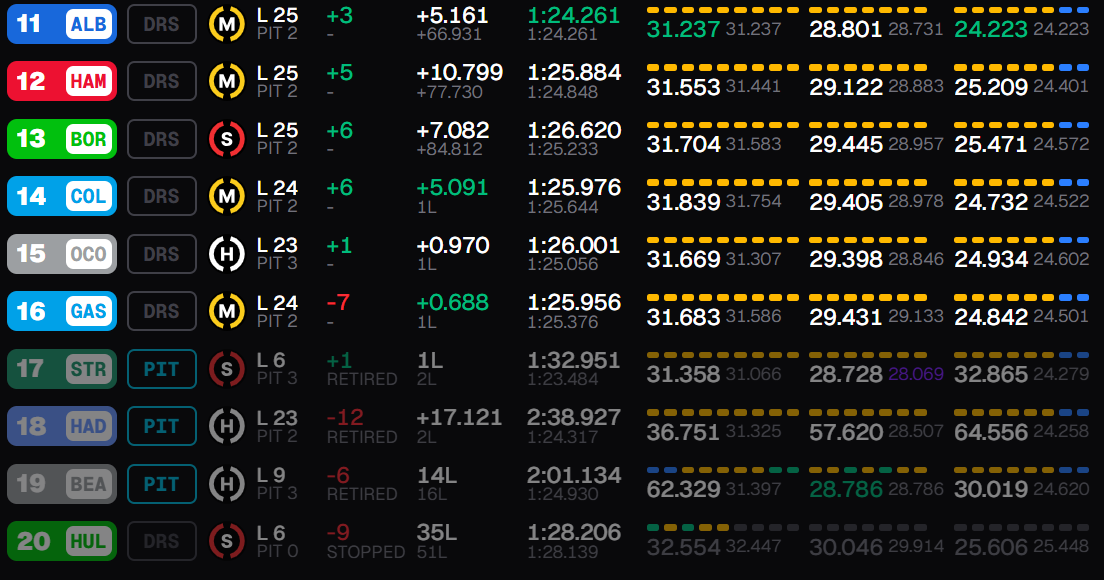1104x580 pixels.
Task: Click the DRS indicator for ALB
Action: [162, 24]
